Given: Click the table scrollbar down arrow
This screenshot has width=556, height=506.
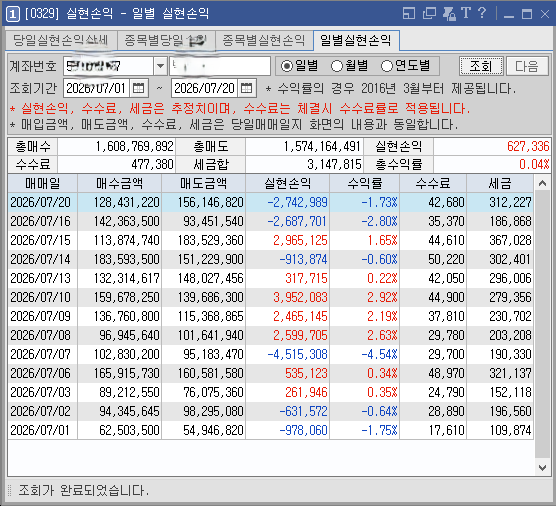Looking at the screenshot, I should click(542, 468).
